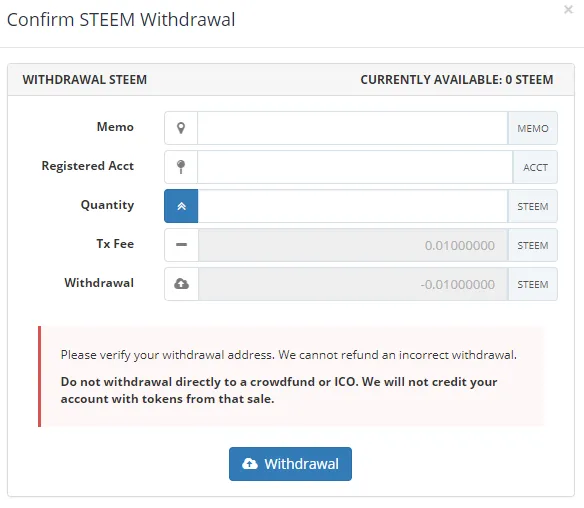Click the blue double-chevron max quantity button

click(x=181, y=206)
